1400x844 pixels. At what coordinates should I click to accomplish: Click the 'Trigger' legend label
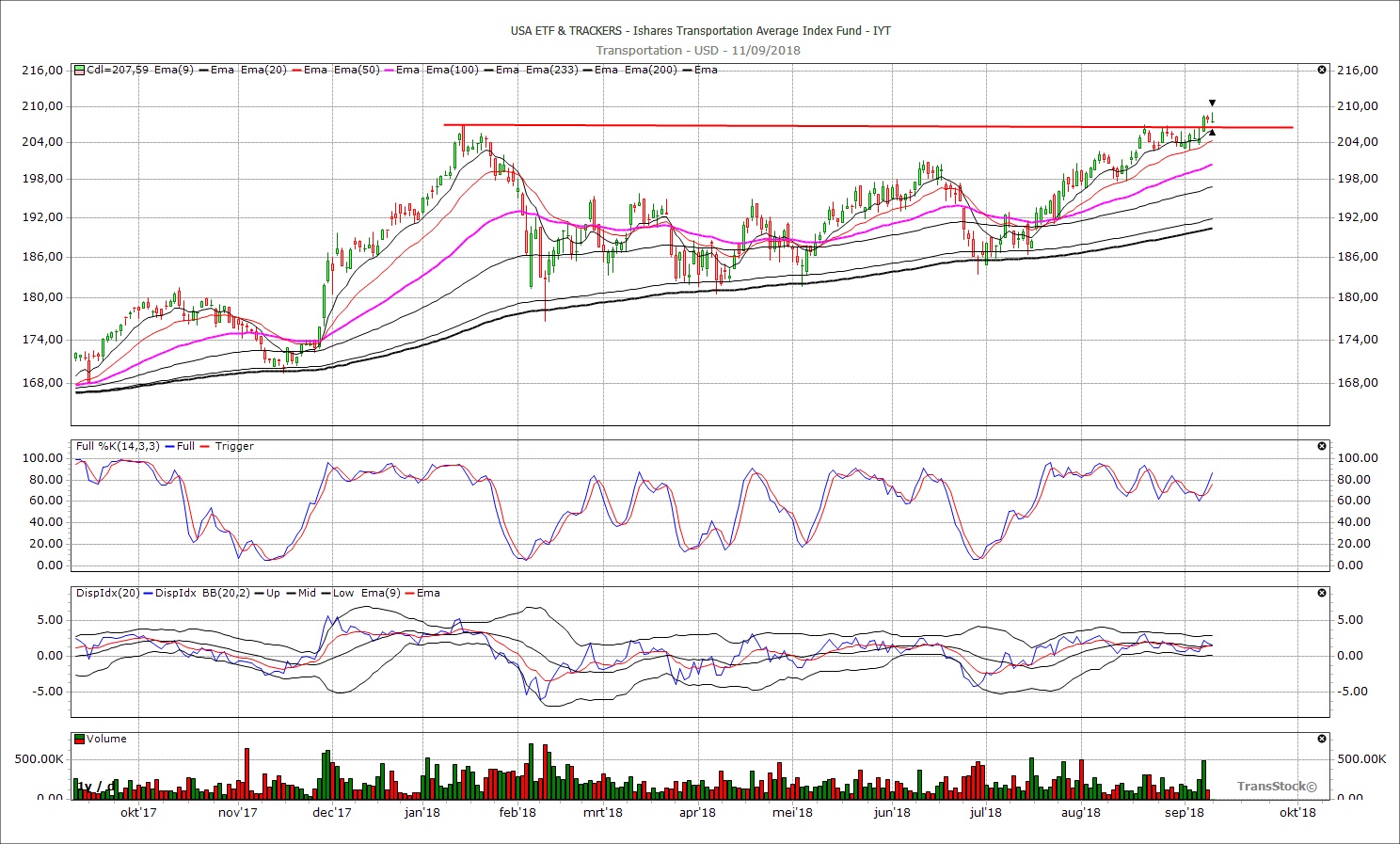tap(234, 446)
